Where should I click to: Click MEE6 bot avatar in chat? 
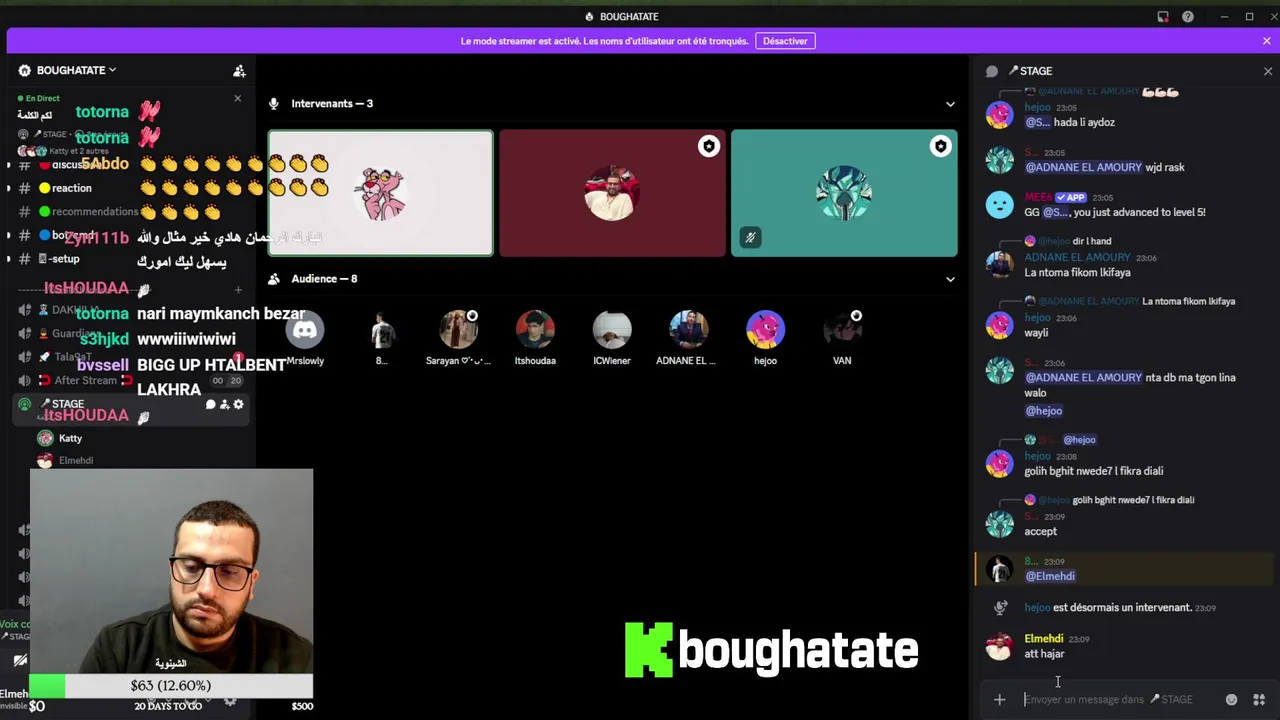click(999, 205)
